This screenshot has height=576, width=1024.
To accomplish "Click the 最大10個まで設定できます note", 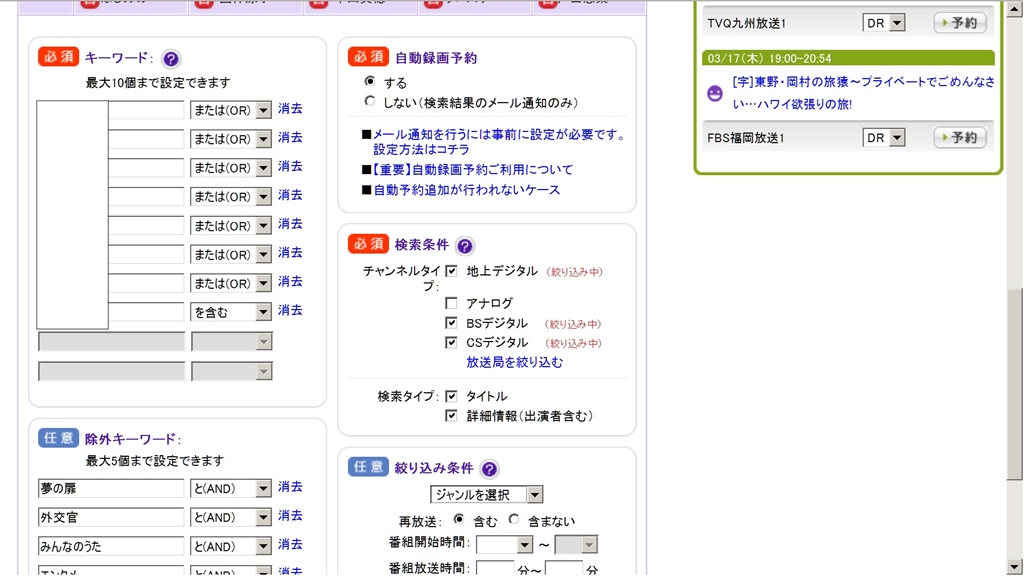I will [158, 83].
